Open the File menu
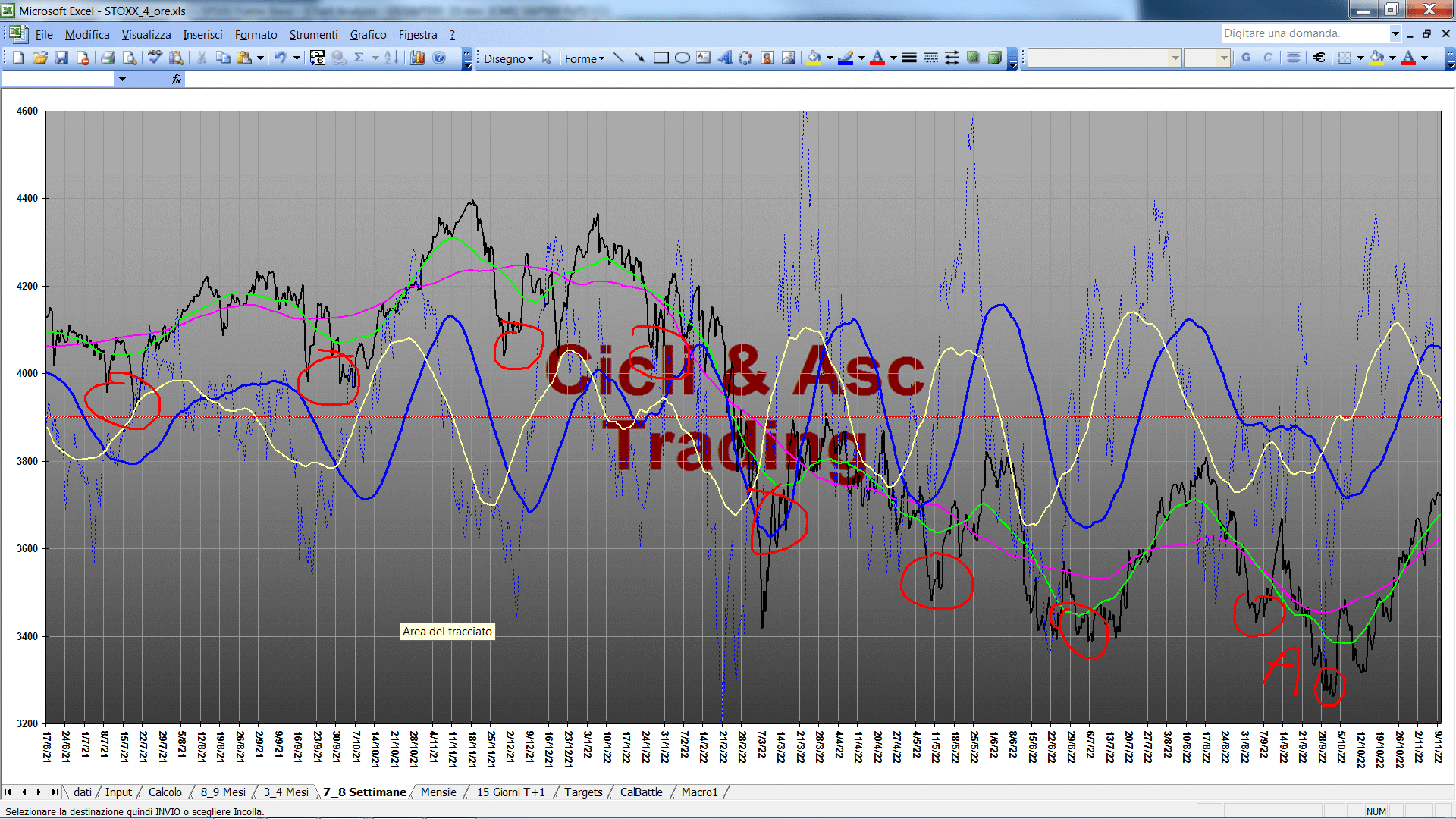The height and width of the screenshot is (819, 1456). tap(44, 35)
